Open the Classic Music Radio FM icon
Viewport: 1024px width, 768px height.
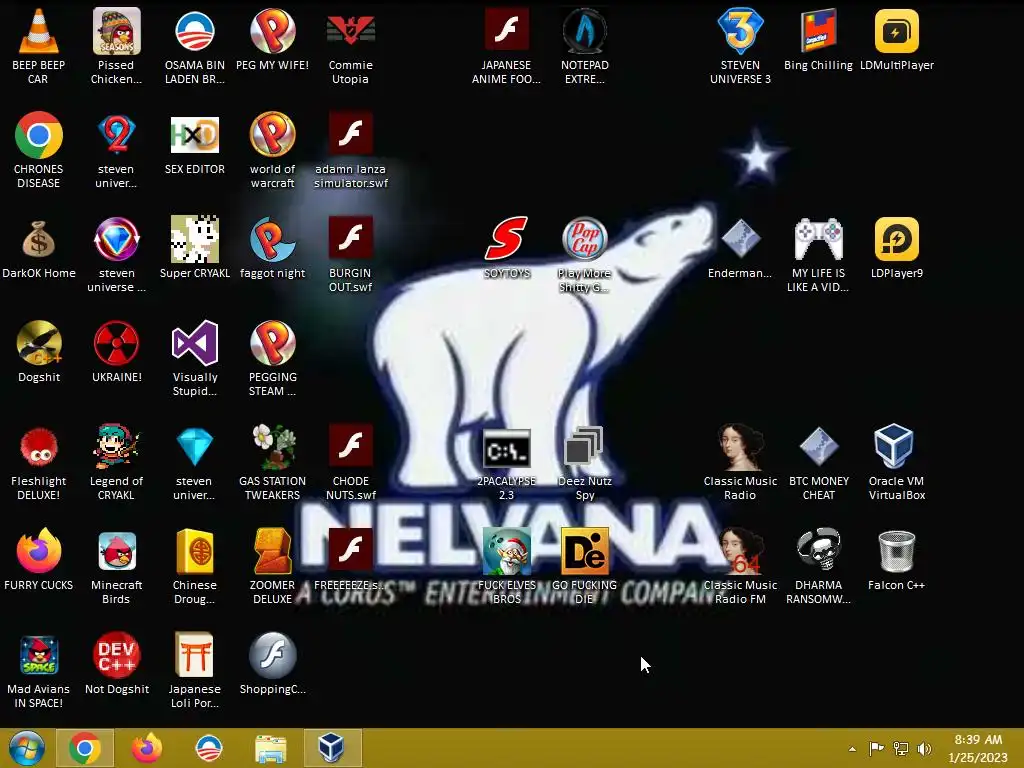pos(741,551)
